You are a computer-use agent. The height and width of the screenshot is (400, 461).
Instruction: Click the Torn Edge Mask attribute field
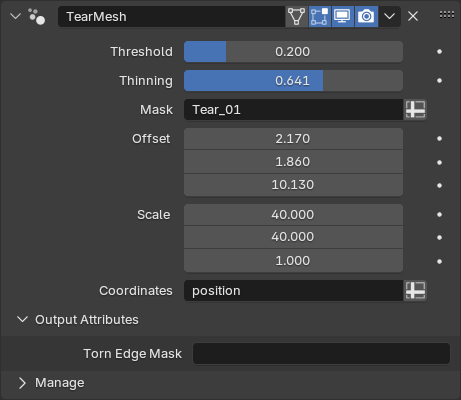coord(321,354)
